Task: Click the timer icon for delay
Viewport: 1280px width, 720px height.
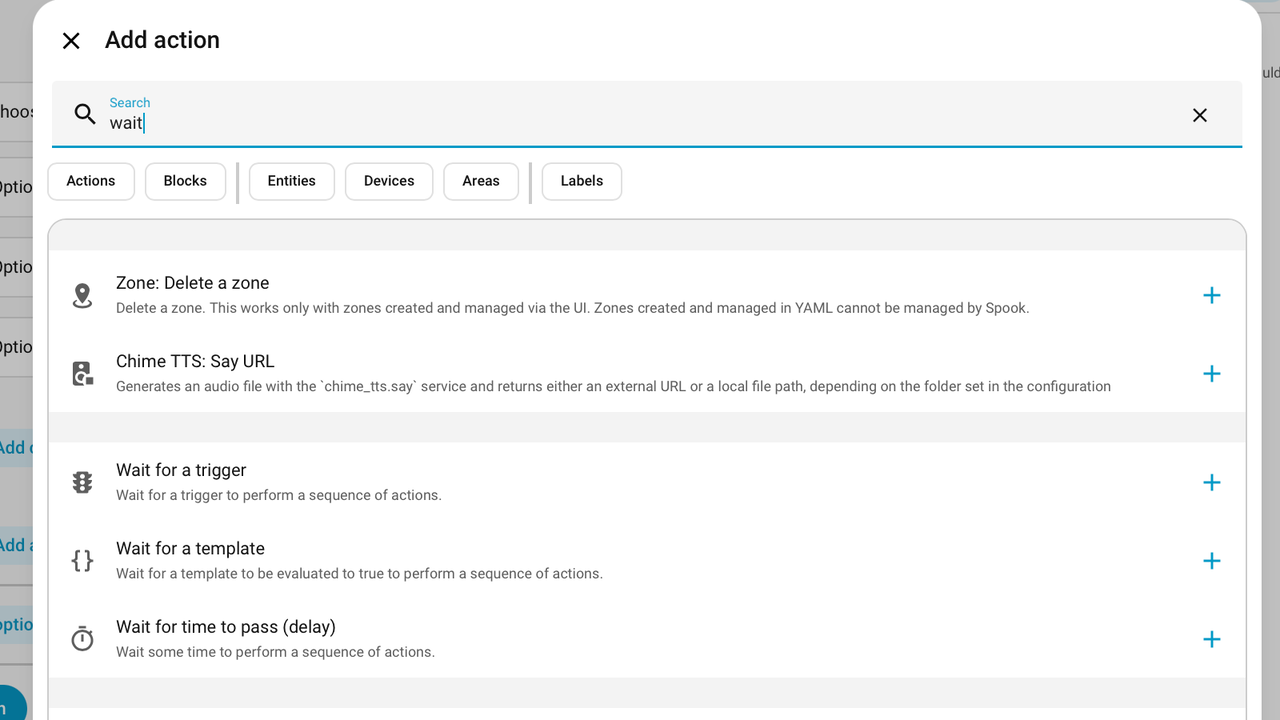Action: tap(82, 639)
